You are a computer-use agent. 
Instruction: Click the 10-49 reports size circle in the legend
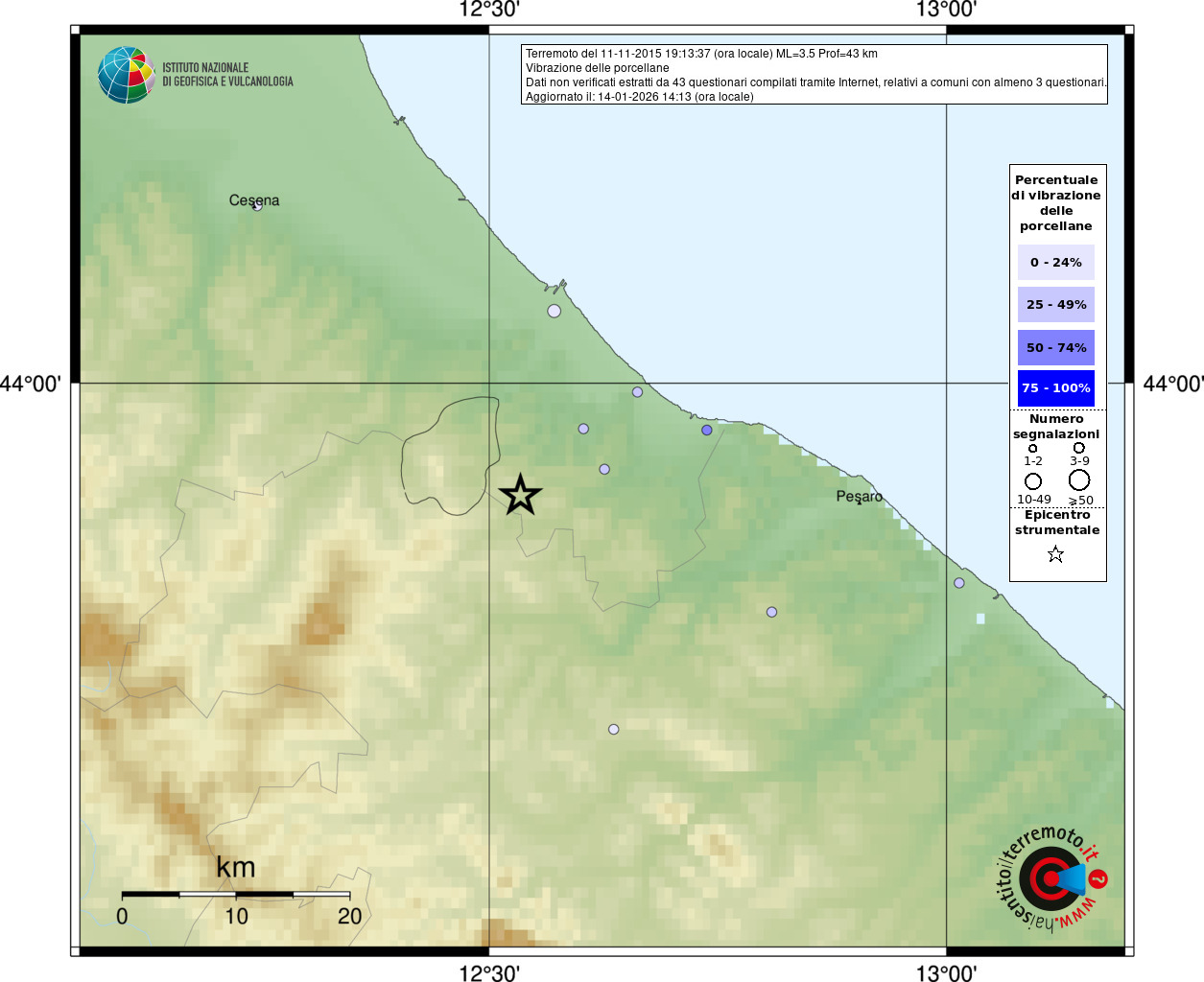tap(1033, 481)
